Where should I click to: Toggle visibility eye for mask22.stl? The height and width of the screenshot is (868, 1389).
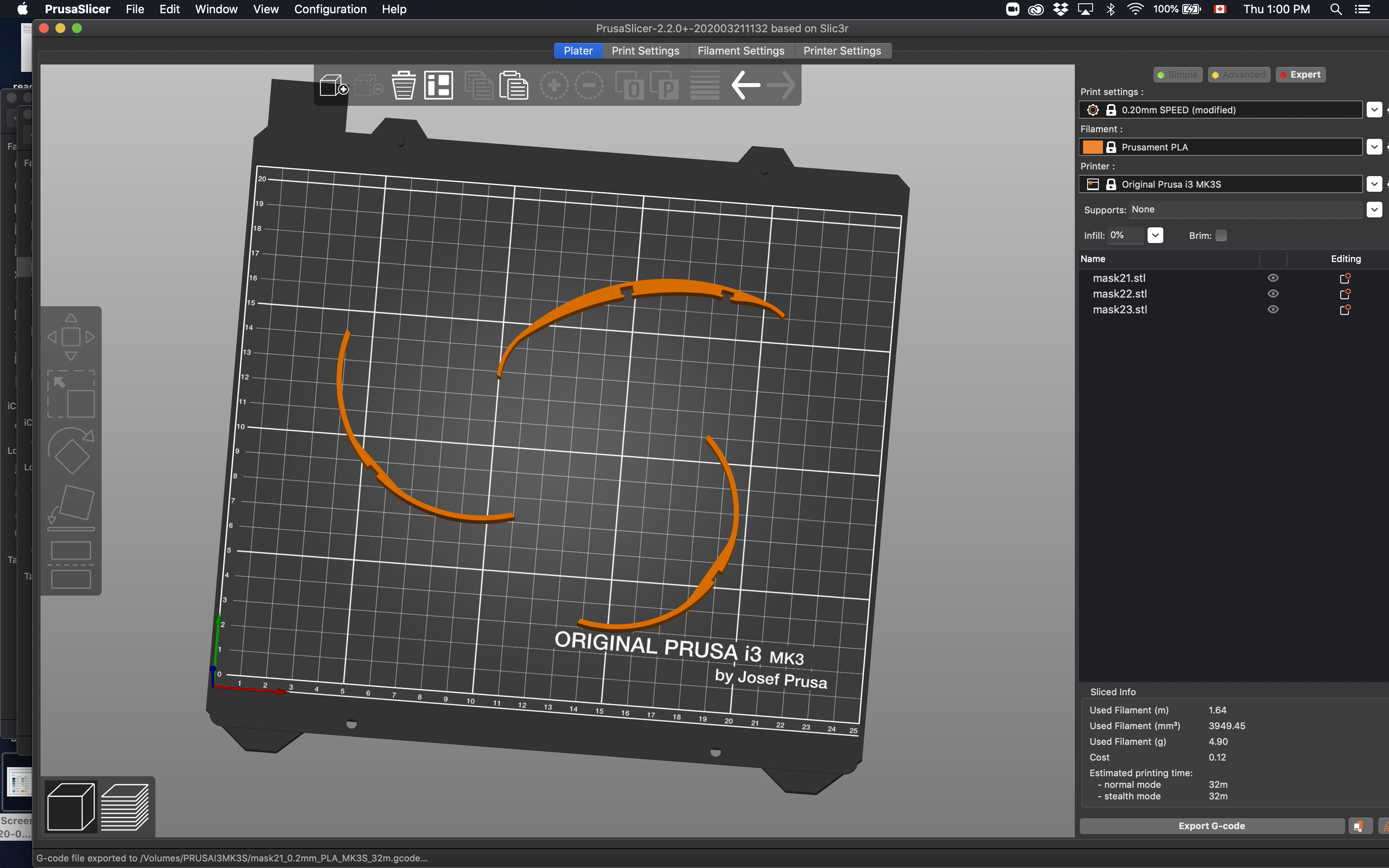[x=1272, y=294]
